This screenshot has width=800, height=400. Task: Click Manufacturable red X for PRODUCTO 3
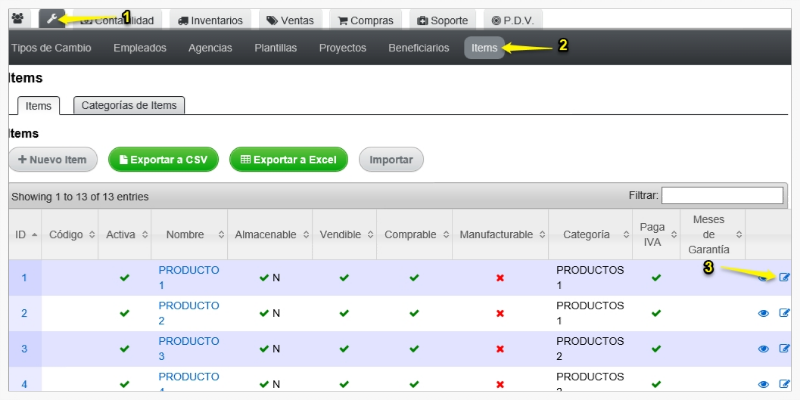pyautogui.click(x=500, y=349)
